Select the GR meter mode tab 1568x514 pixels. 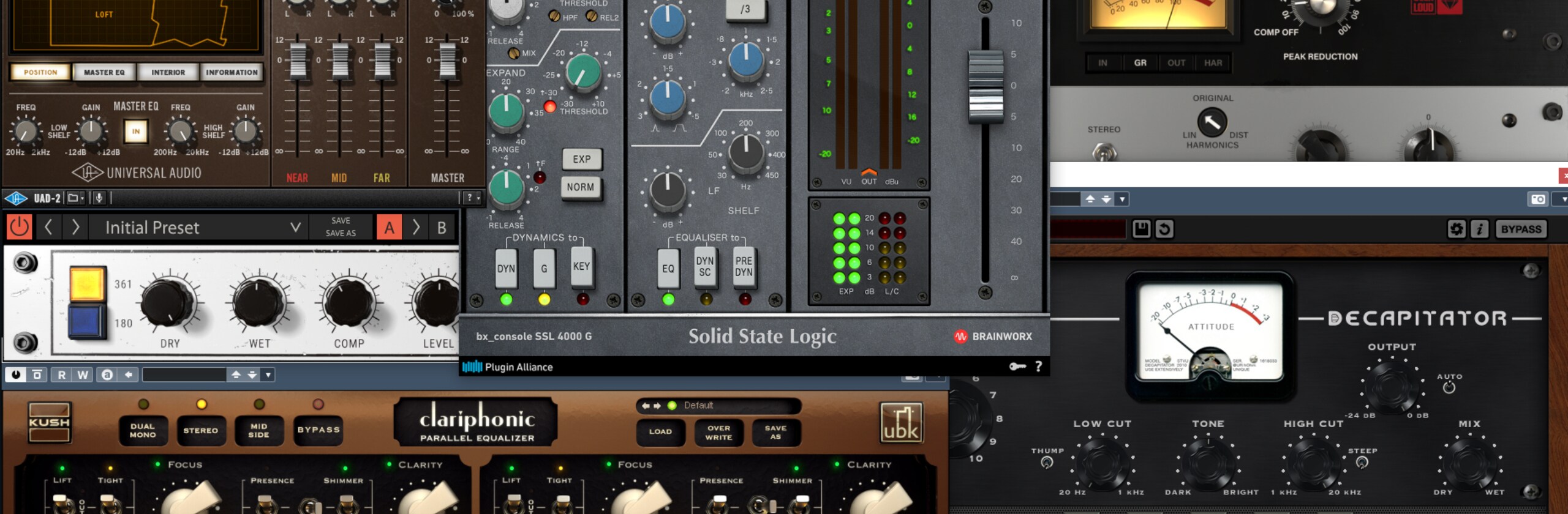pos(1140,62)
